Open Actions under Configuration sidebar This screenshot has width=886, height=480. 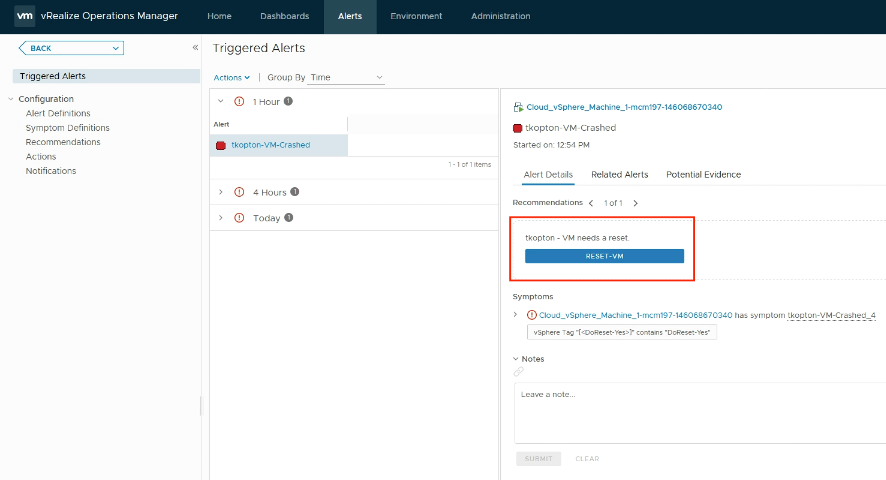(x=41, y=157)
